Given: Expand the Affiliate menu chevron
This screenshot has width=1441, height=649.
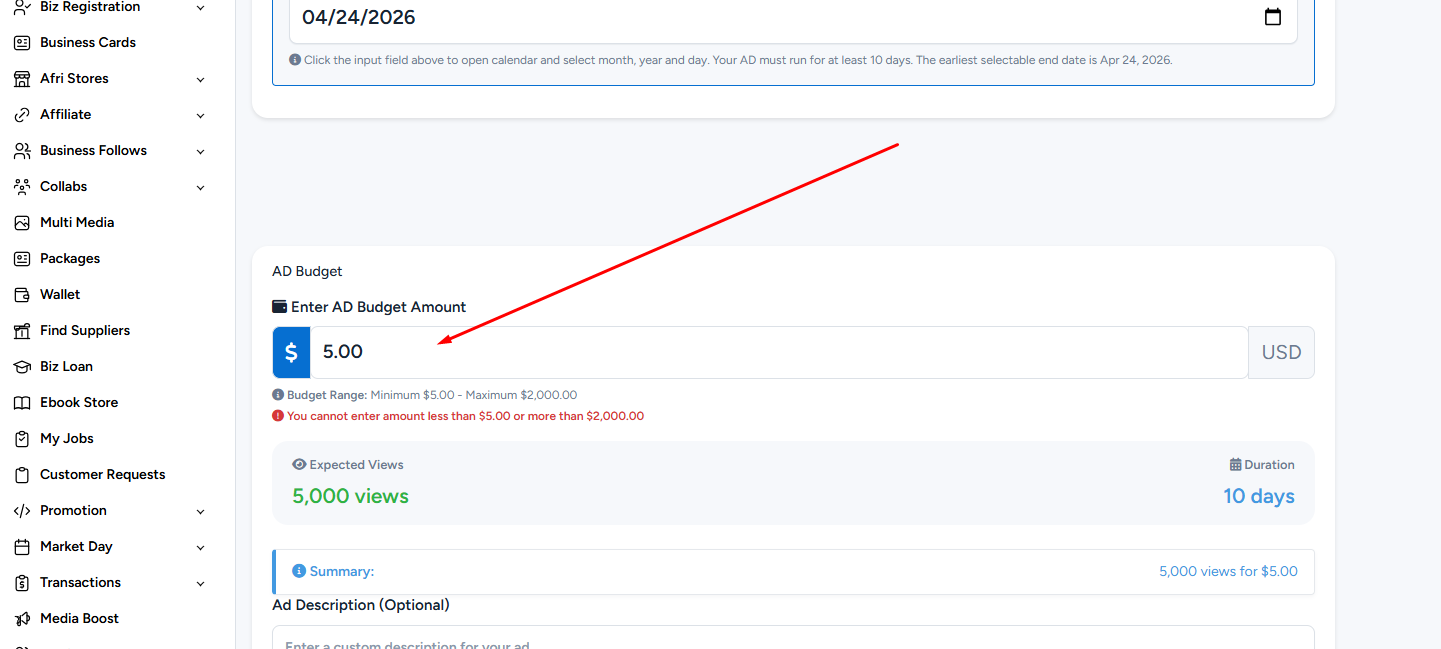Looking at the screenshot, I should pyautogui.click(x=200, y=116).
